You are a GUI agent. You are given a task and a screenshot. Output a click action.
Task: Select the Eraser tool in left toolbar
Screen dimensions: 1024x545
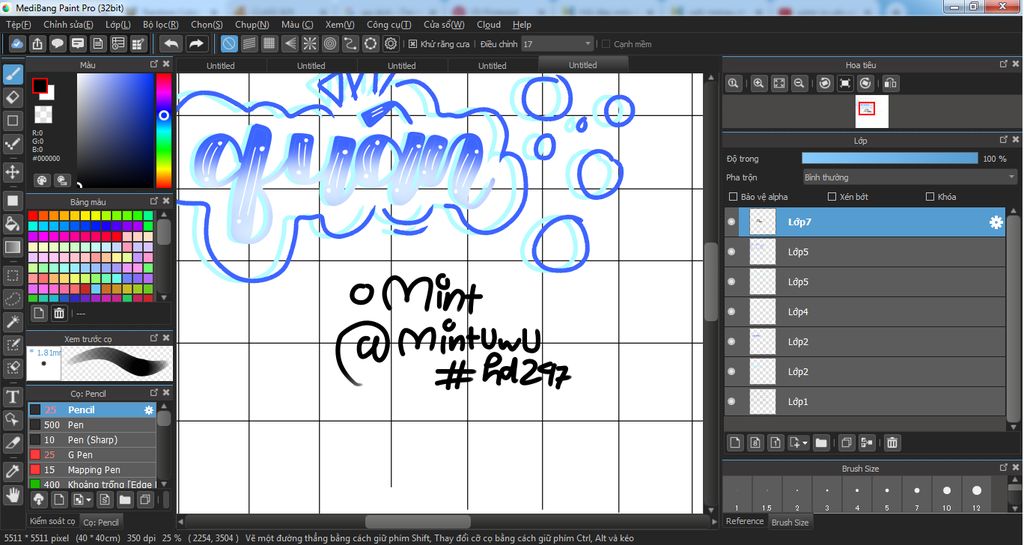tap(13, 97)
